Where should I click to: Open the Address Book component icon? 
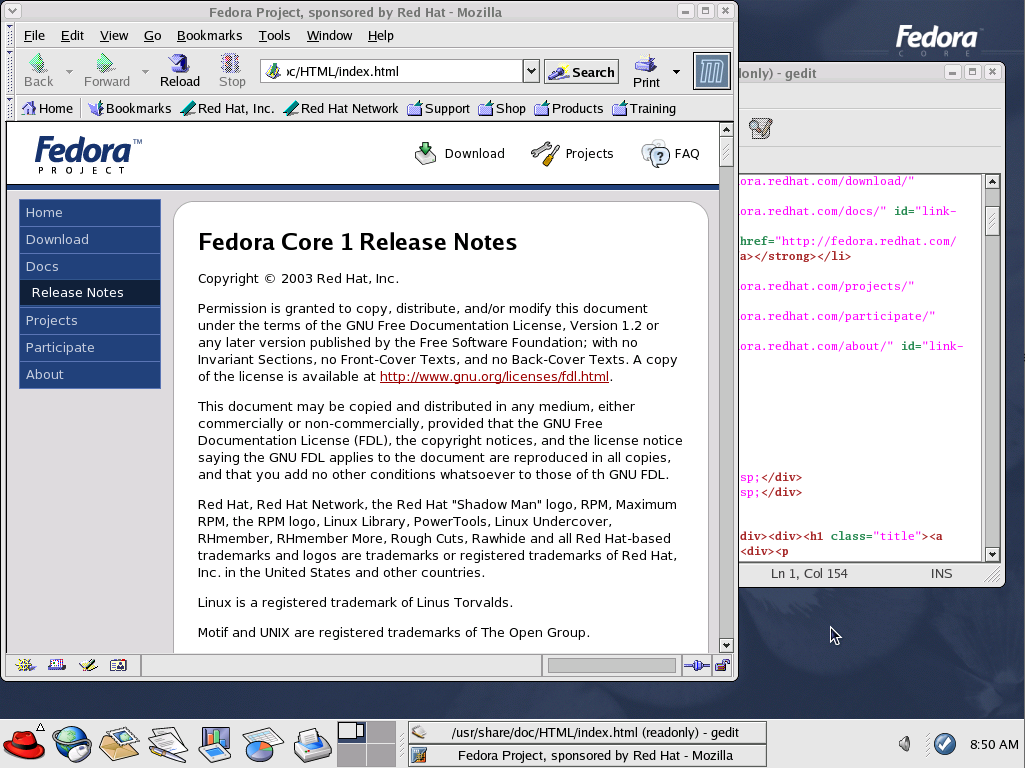pyautogui.click(x=119, y=665)
